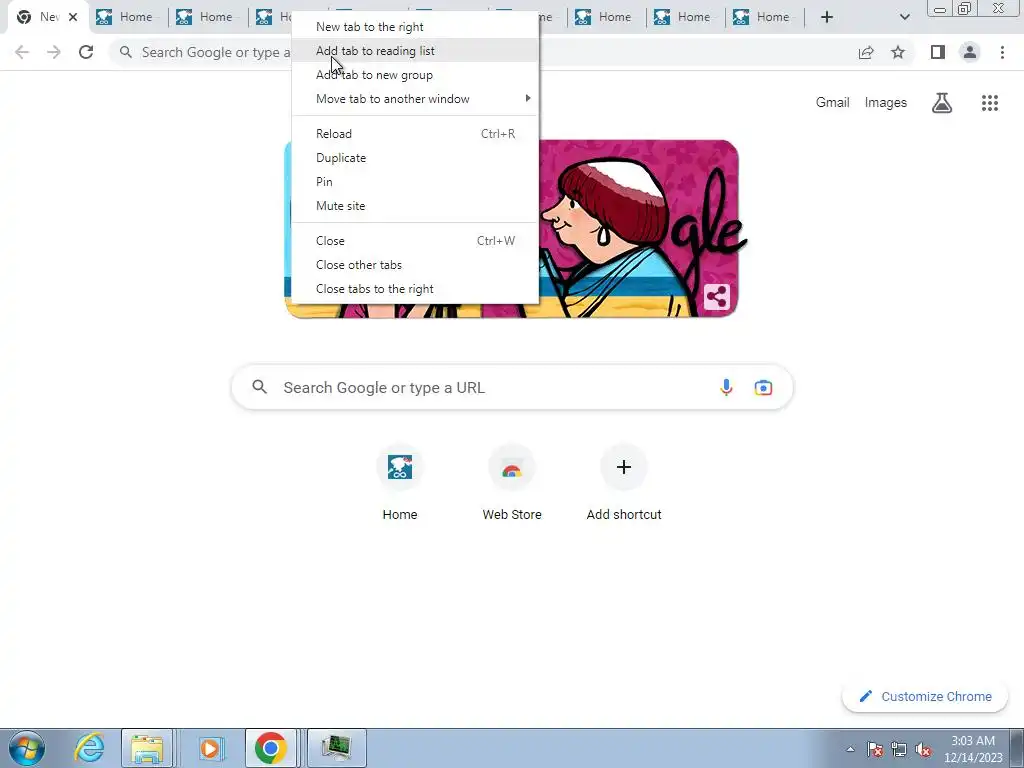The width and height of the screenshot is (1024, 768).
Task: Open the Home shortcut tile
Action: click(400, 483)
